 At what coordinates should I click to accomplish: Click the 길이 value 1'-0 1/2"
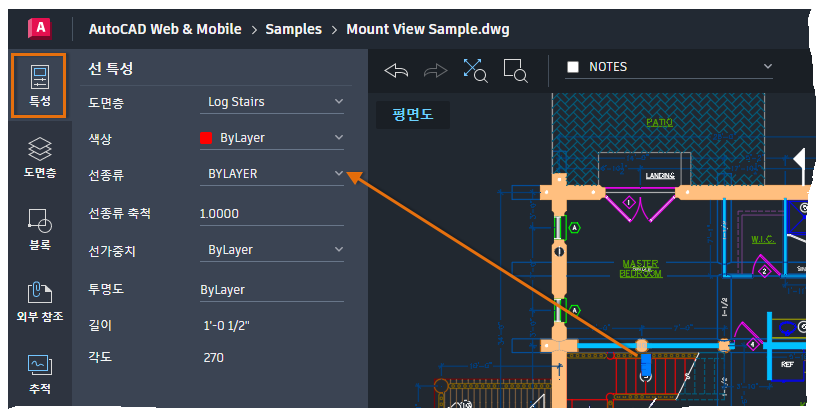click(226, 326)
